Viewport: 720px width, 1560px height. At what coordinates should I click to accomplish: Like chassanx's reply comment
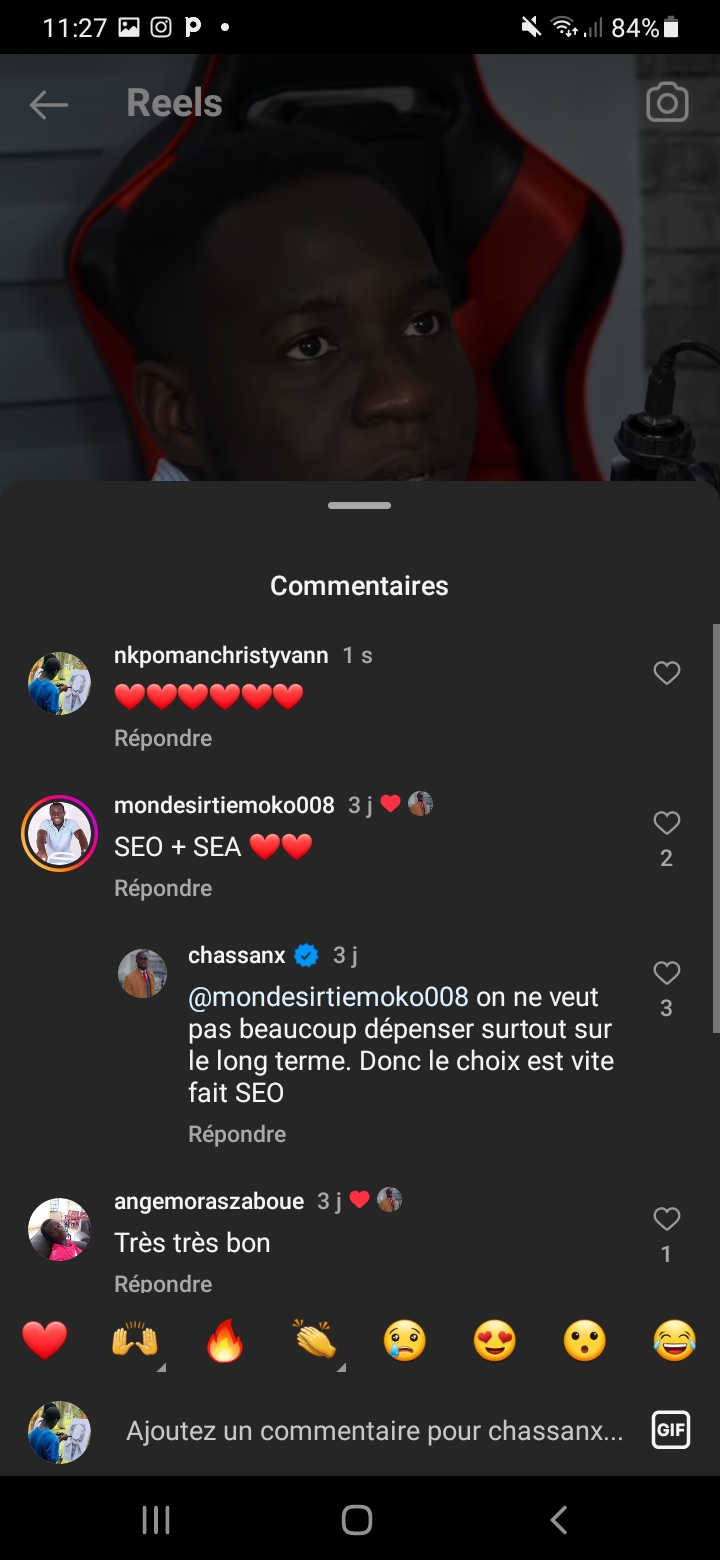tap(666, 973)
